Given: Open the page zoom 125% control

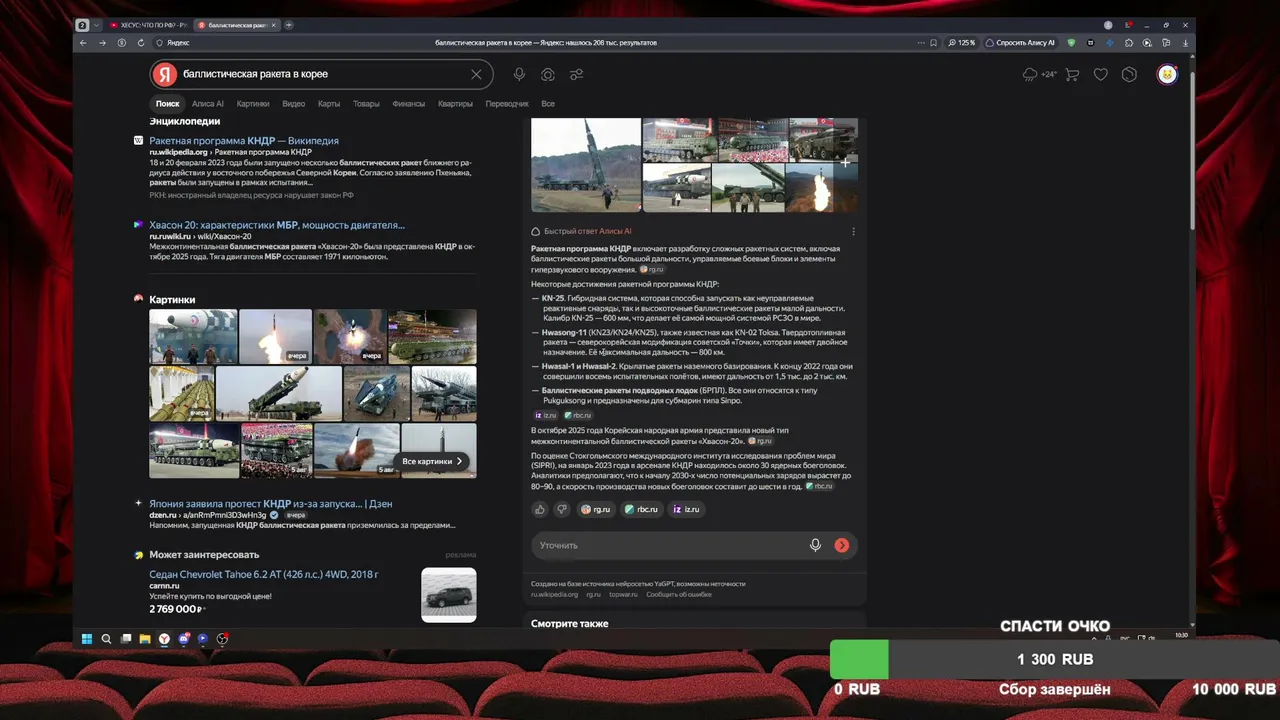Looking at the screenshot, I should 962,43.
